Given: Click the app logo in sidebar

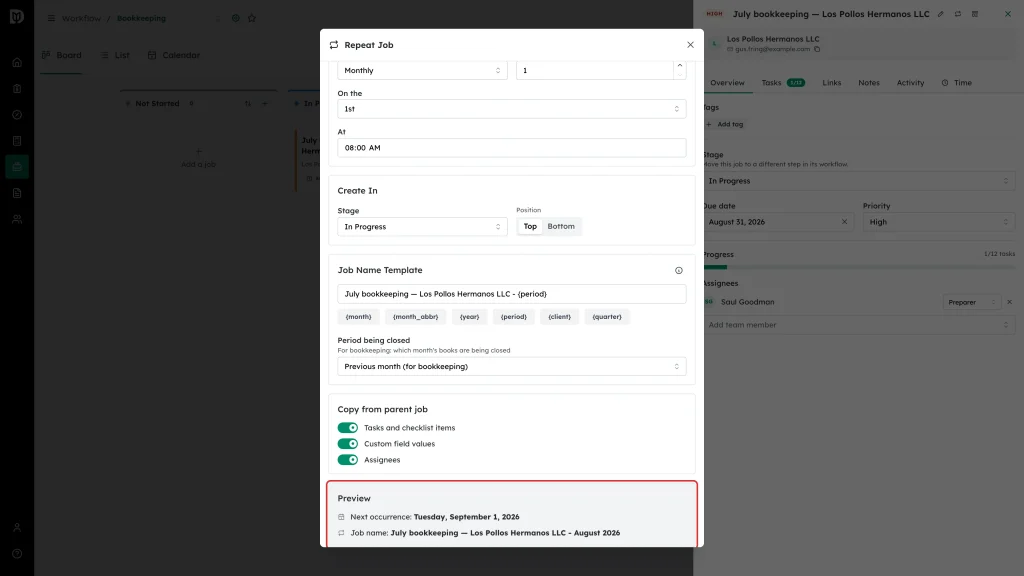Looking at the screenshot, I should point(17,16).
